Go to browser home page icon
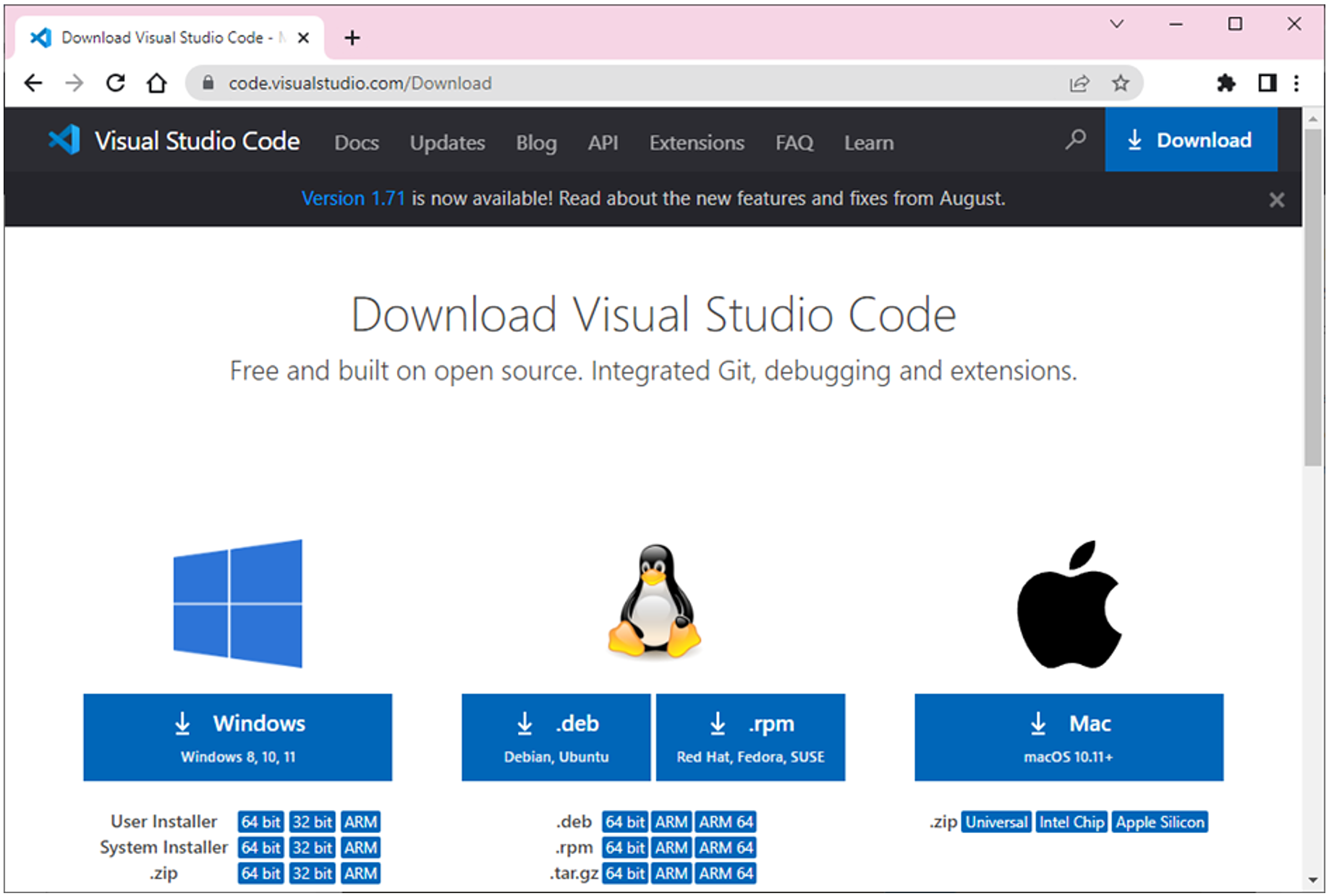Viewport: 1329px width, 896px height. pos(156,83)
